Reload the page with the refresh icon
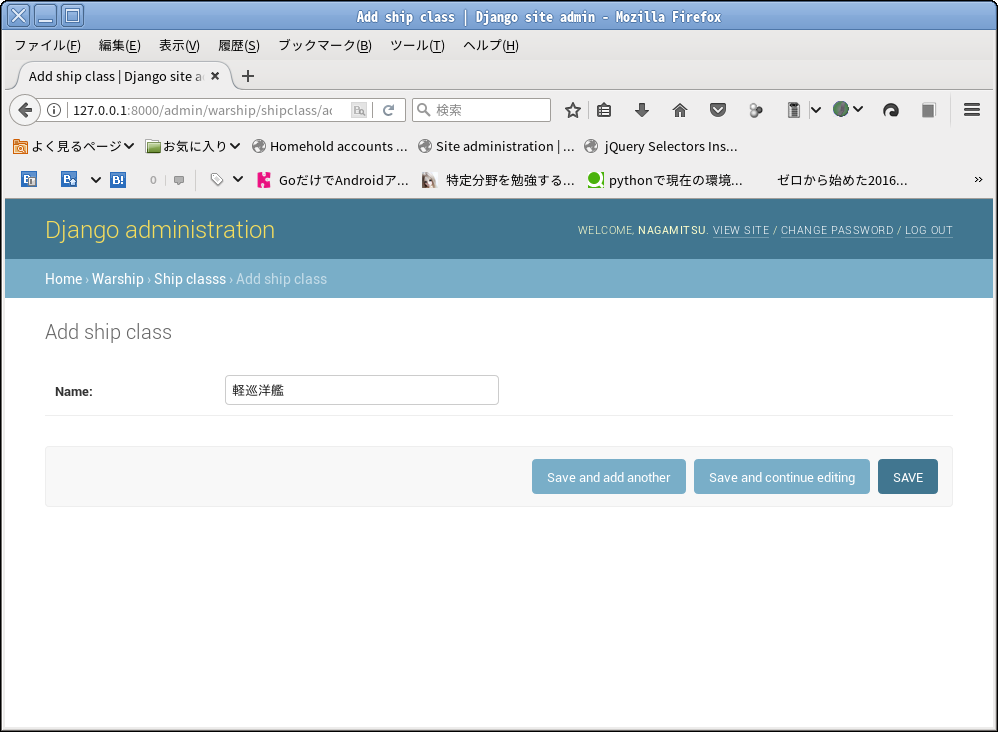The height and width of the screenshot is (732, 998). coord(388,110)
